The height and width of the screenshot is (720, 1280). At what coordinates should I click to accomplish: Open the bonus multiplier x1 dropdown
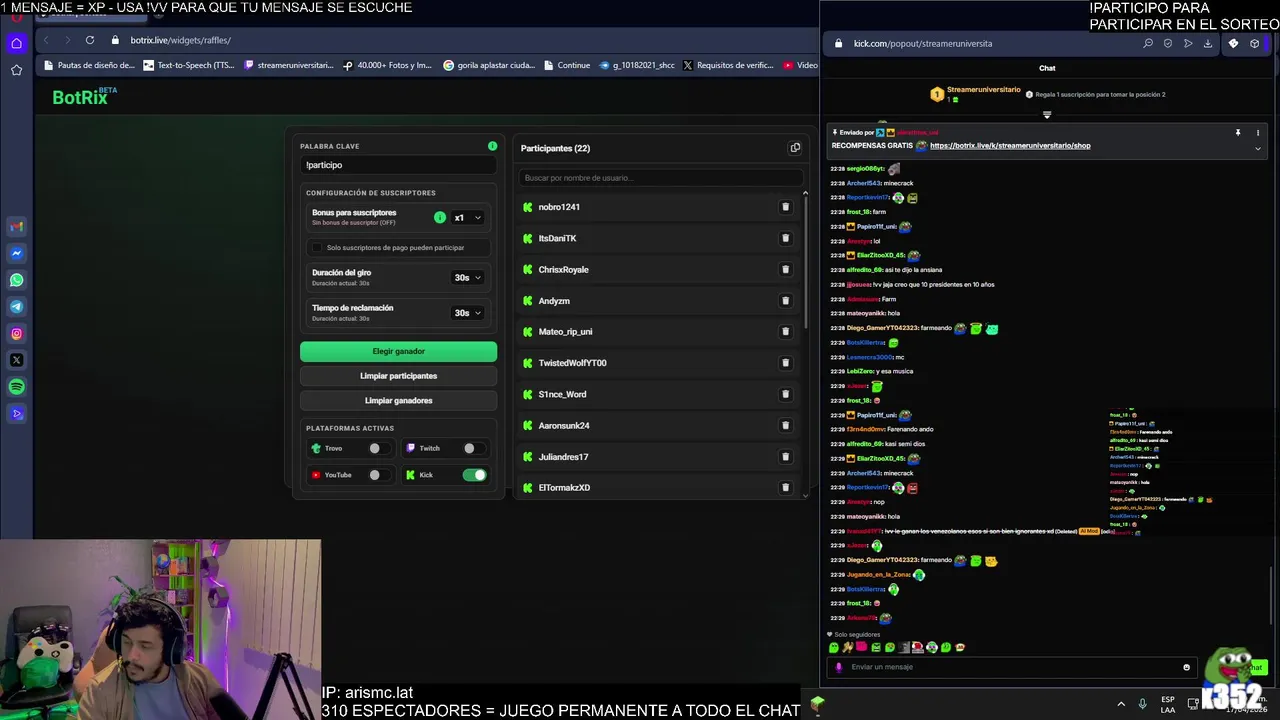(x=467, y=217)
